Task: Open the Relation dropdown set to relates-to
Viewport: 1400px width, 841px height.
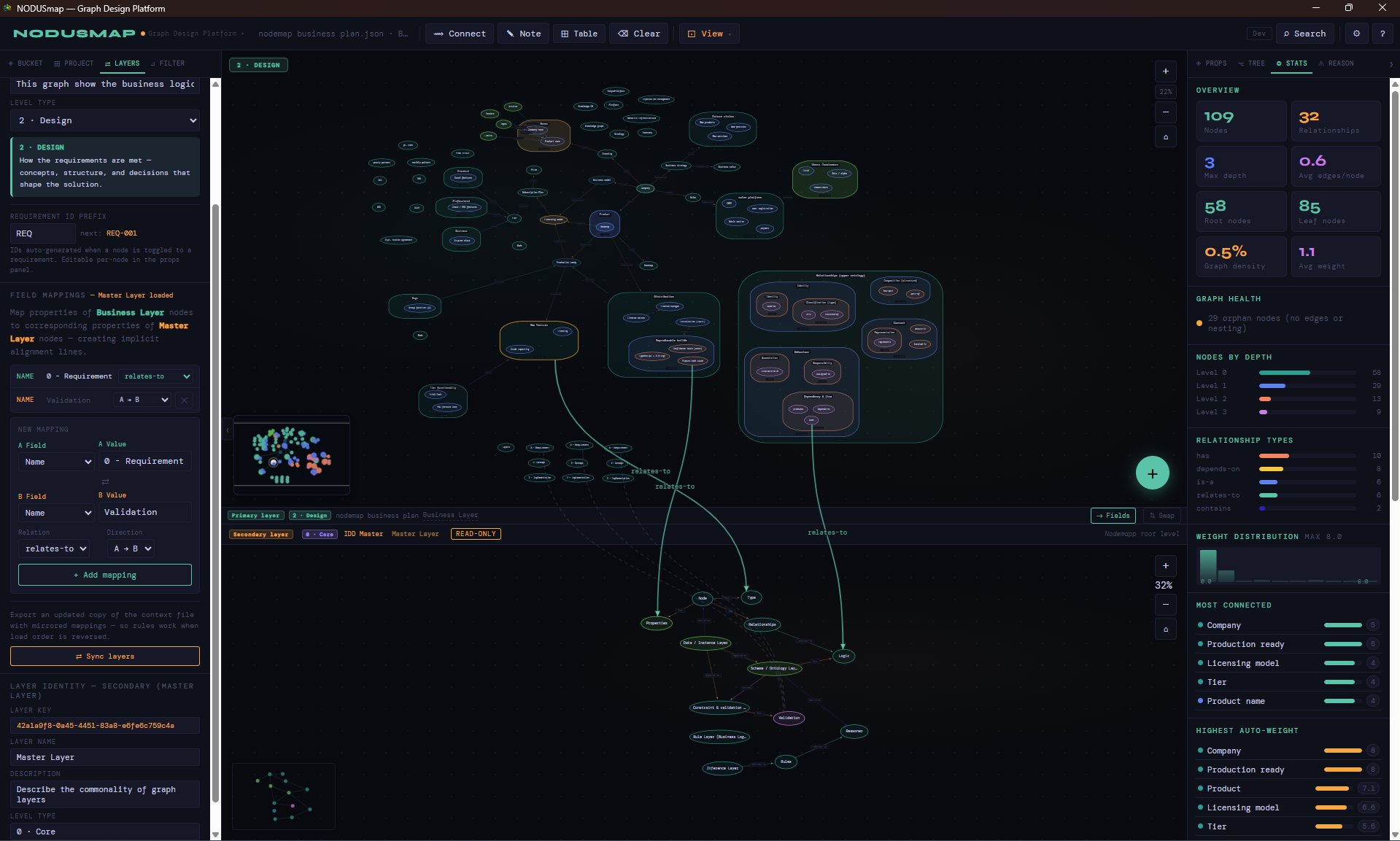Action: pos(54,549)
